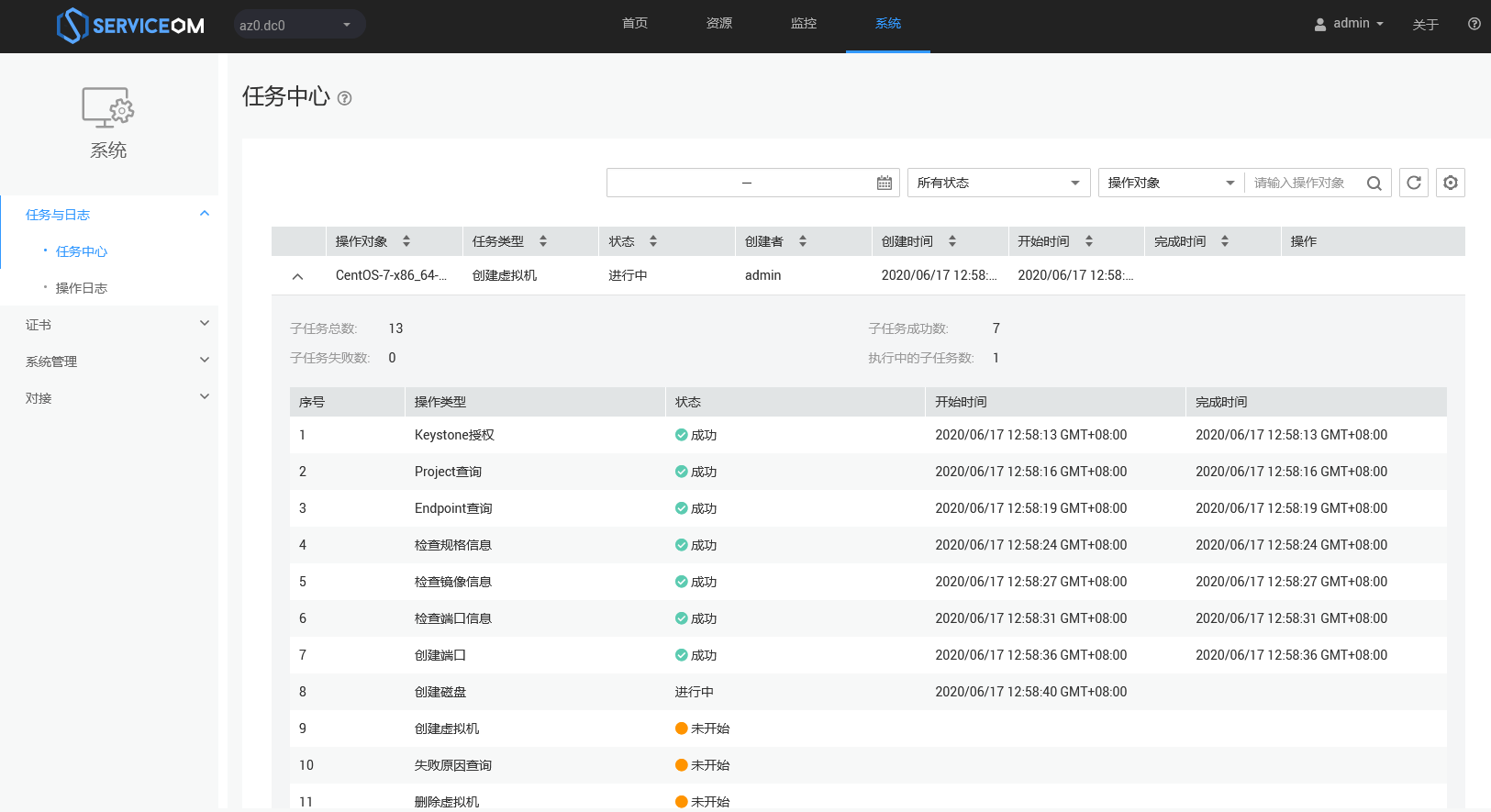The image size is (1491, 812).
Task: Go to the 资源 tab
Action: (719, 24)
